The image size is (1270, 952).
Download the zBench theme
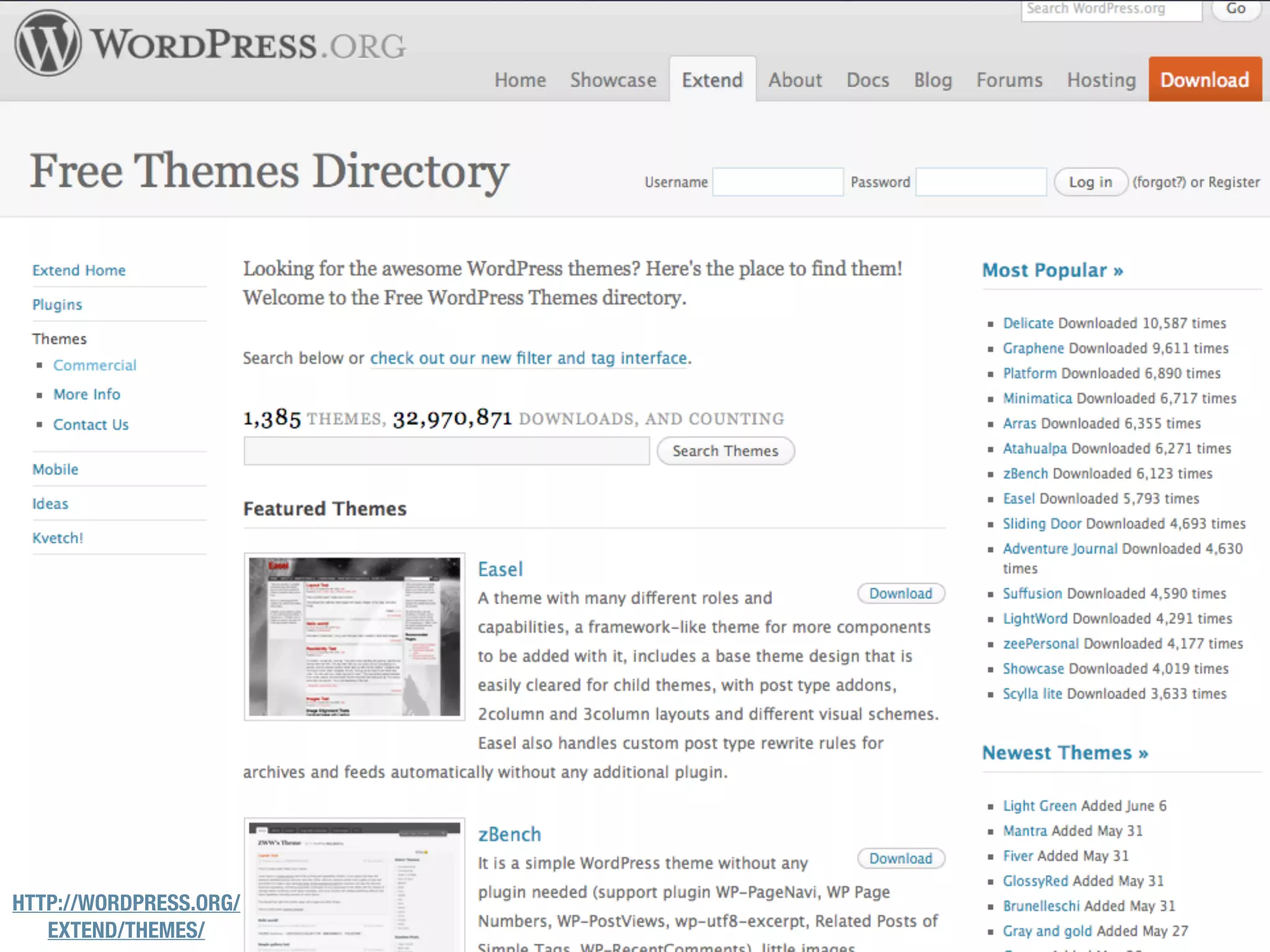[901, 858]
